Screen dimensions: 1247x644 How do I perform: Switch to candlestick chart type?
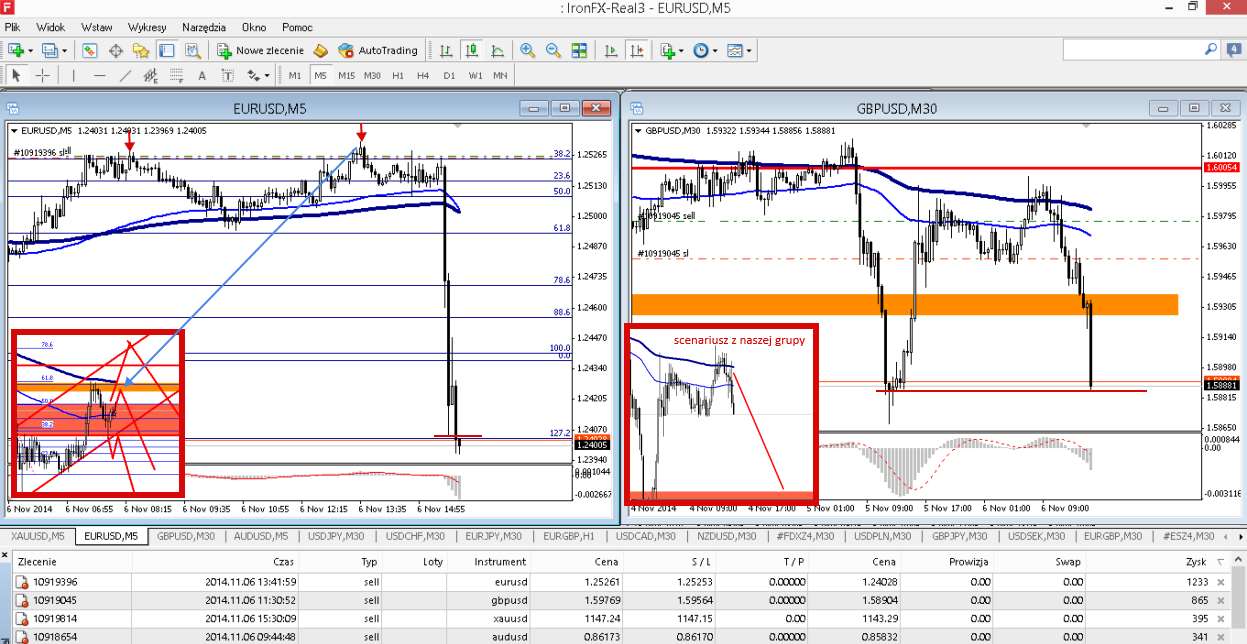coord(471,50)
